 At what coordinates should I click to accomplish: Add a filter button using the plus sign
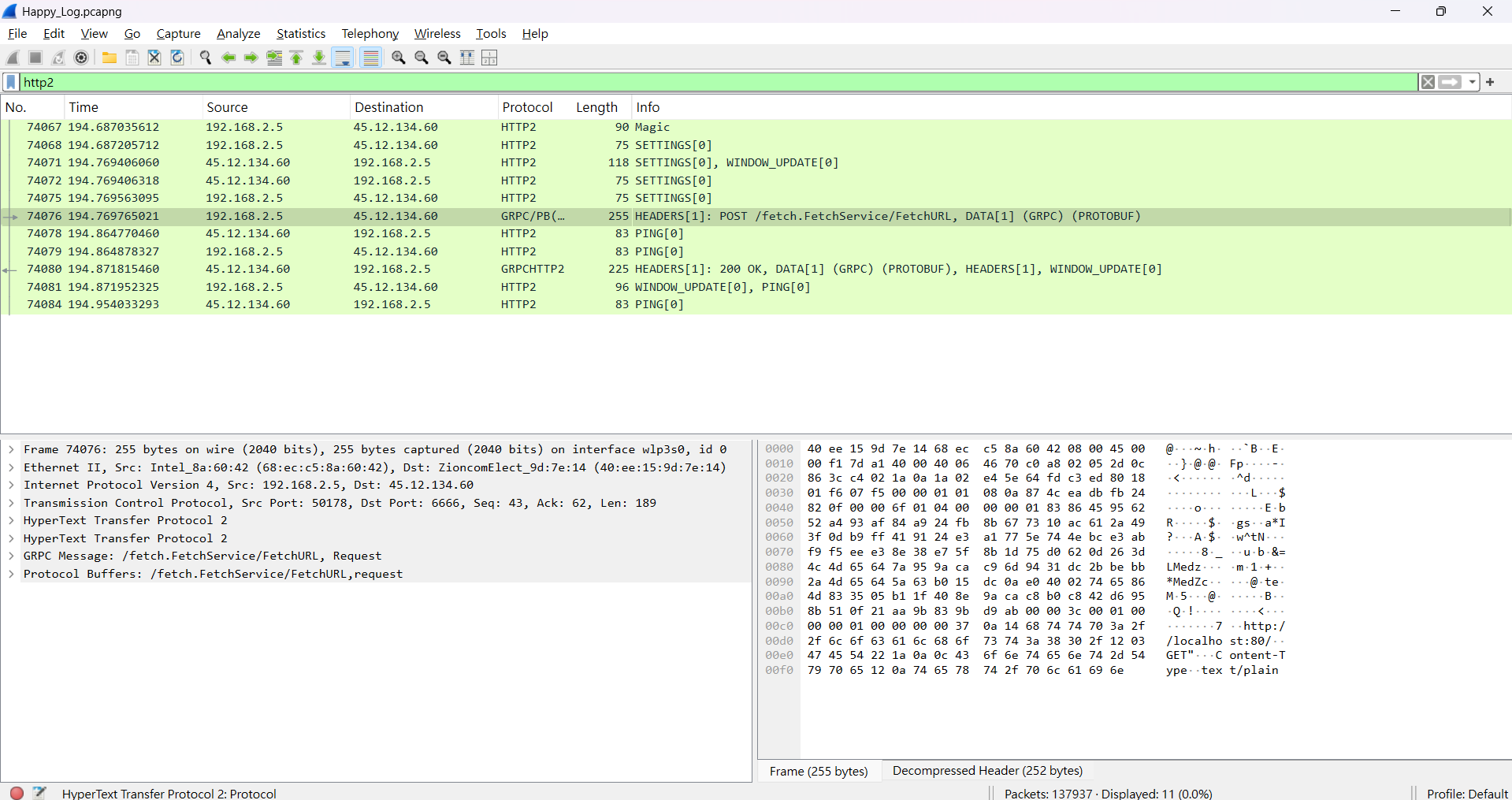pos(1490,82)
